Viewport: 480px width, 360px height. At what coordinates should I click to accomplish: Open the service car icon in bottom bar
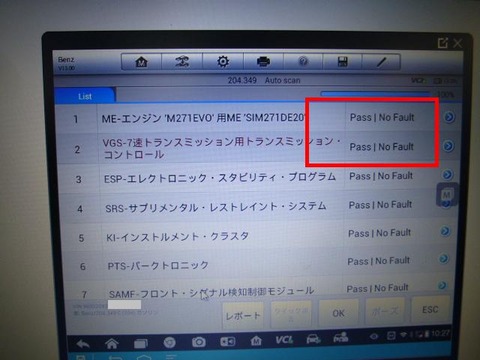point(341,338)
